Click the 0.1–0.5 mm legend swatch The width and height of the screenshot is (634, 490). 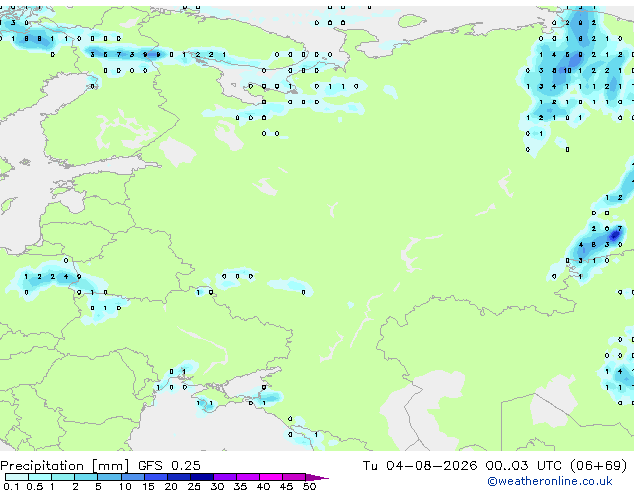click(x=17, y=477)
